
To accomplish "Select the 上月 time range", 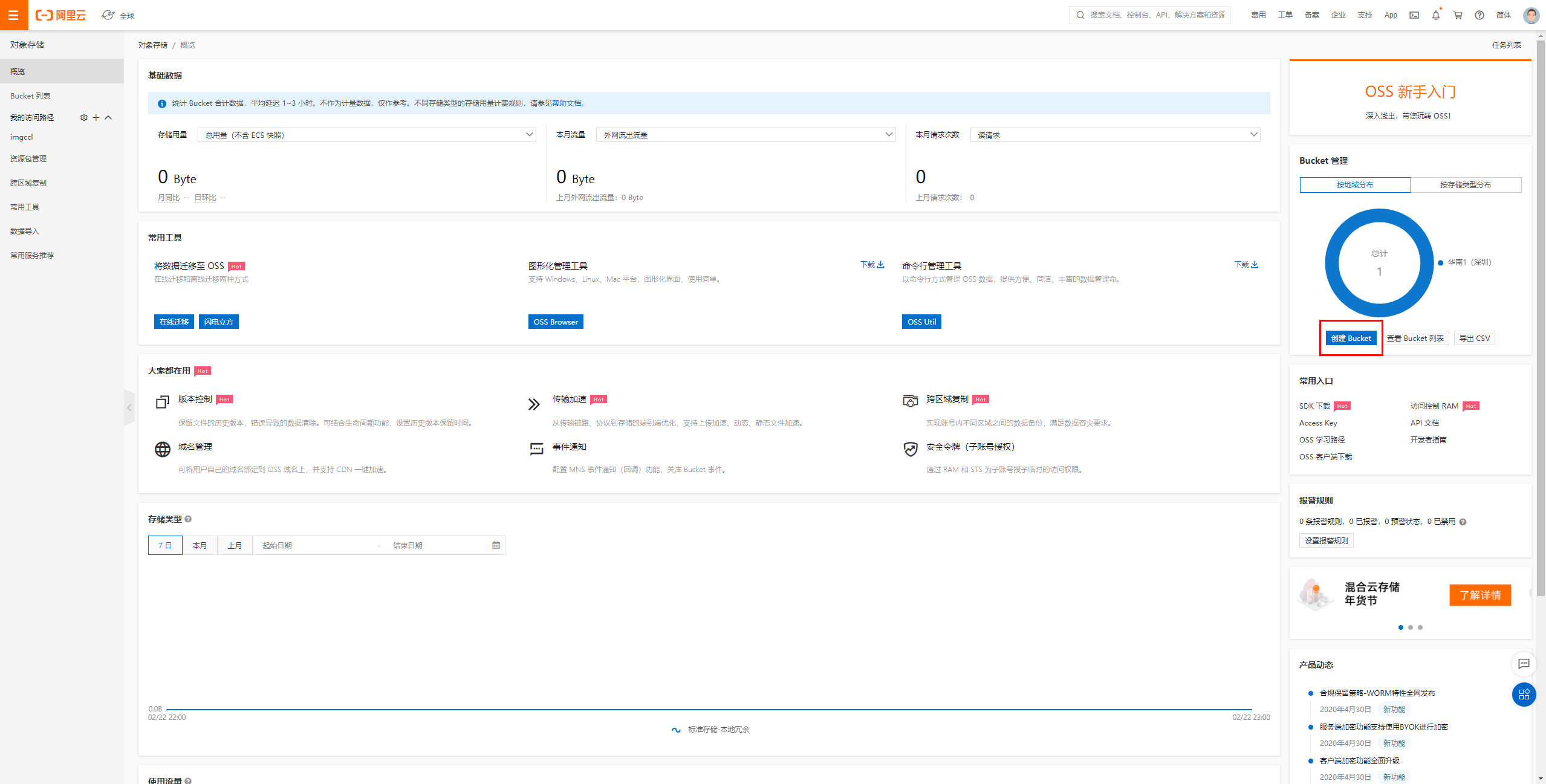I will 235,545.
